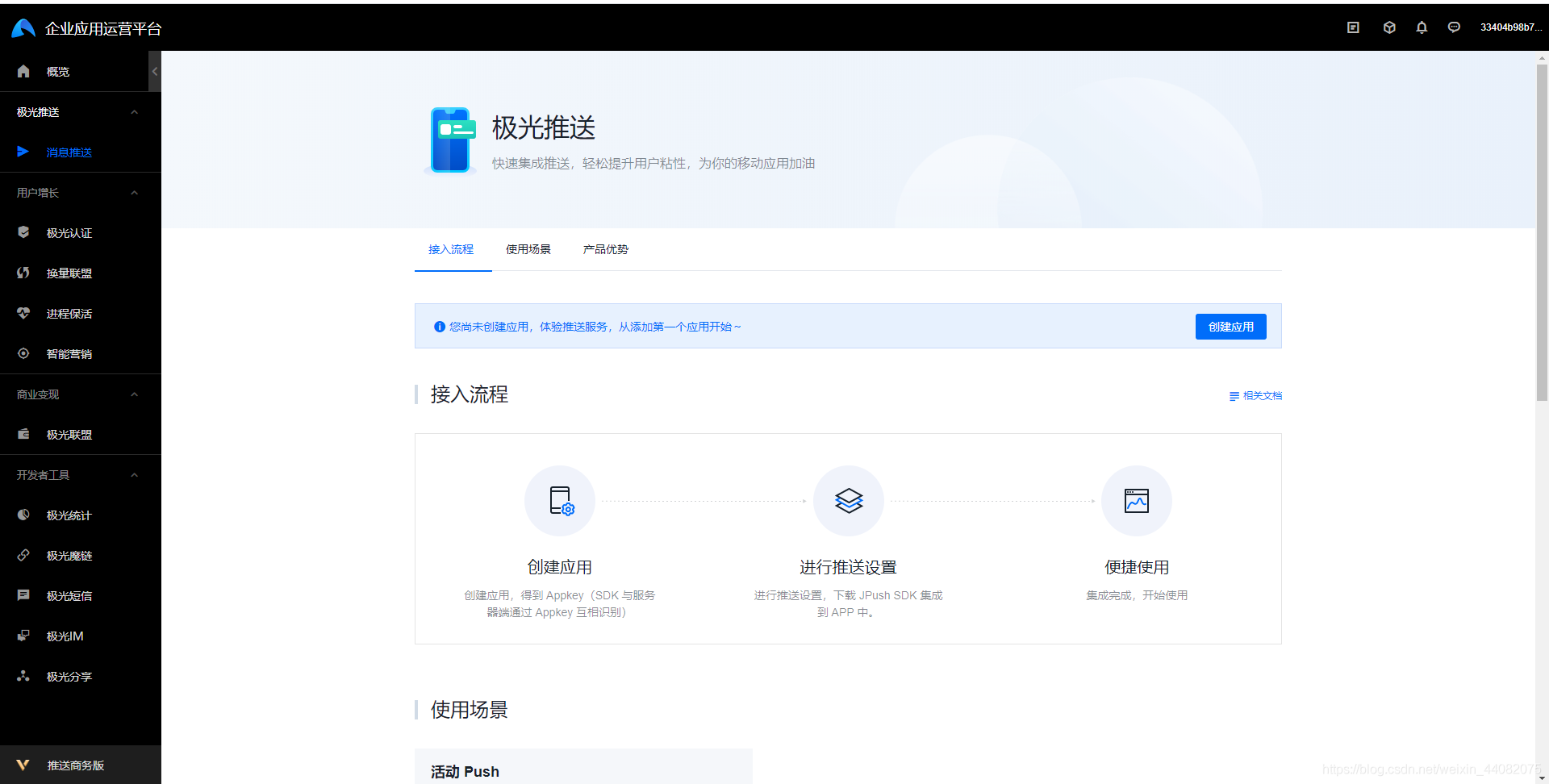Image resolution: width=1549 pixels, height=784 pixels.
Task: Click the blue 创建应用 button
Action: tap(1231, 327)
